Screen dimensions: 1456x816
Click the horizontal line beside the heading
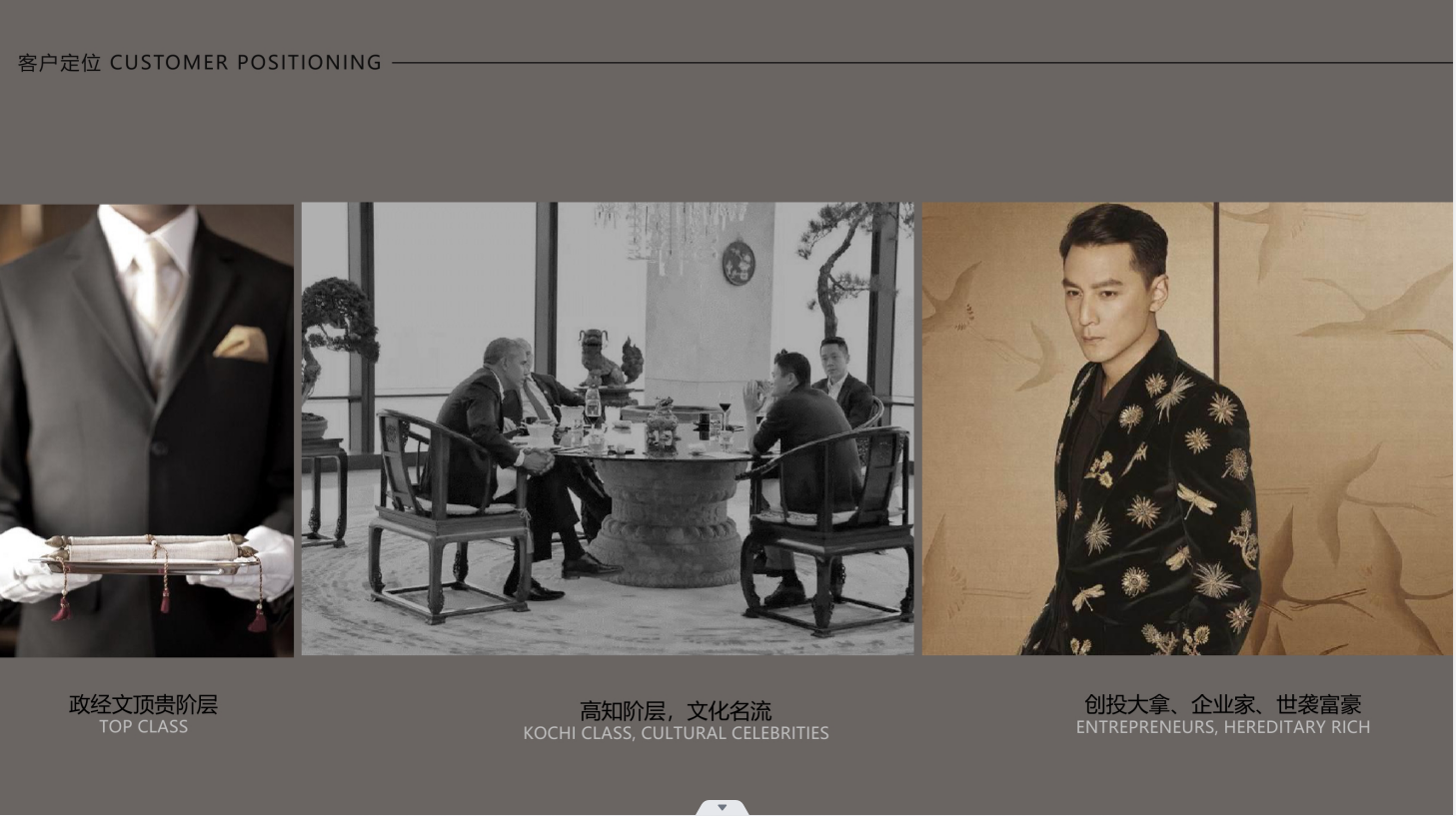tap(922, 63)
